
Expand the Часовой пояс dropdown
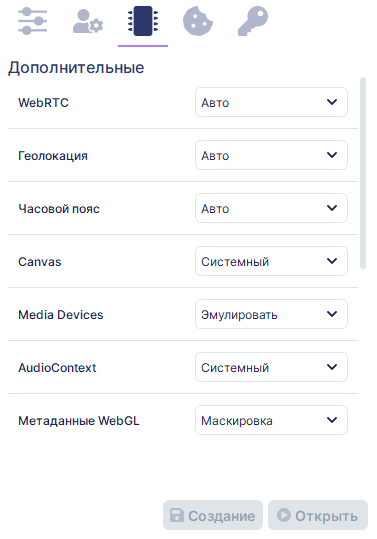click(x=271, y=208)
